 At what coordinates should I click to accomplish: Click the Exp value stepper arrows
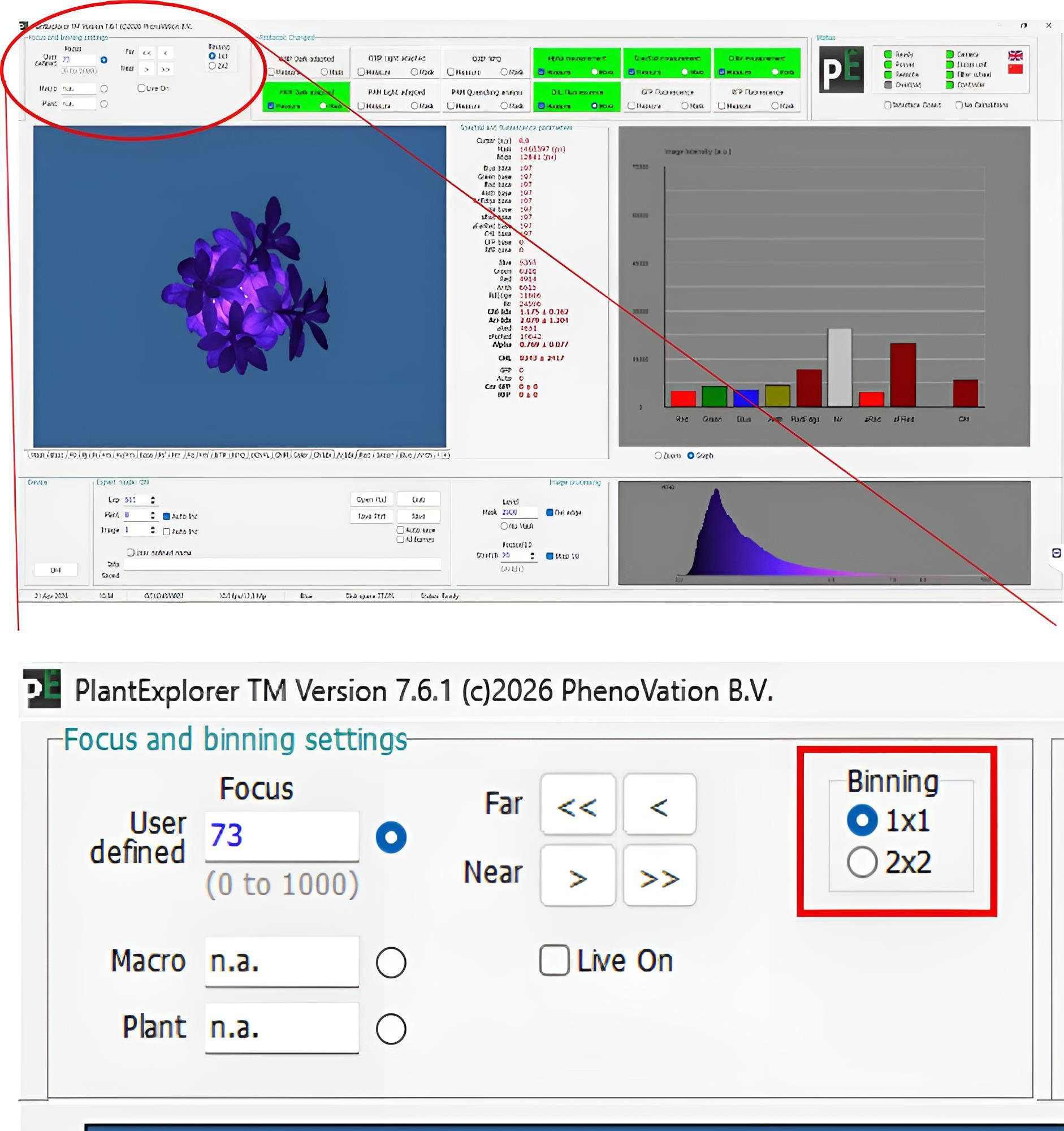pos(153,499)
